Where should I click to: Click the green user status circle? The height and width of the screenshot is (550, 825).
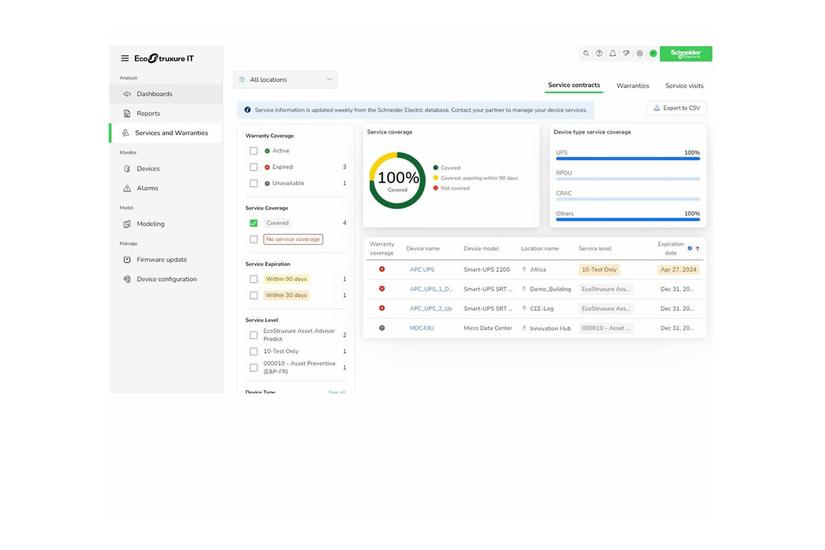pos(653,54)
